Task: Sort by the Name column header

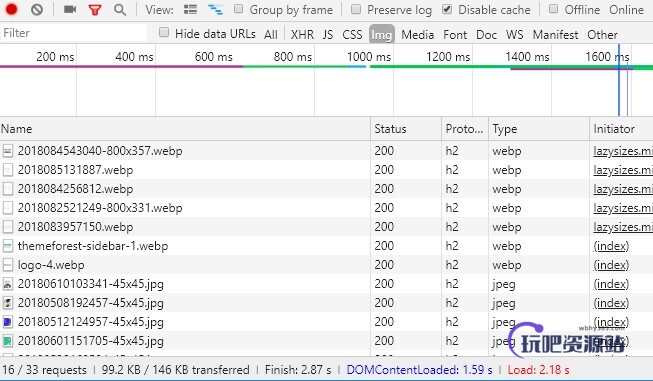Action: click(x=185, y=129)
